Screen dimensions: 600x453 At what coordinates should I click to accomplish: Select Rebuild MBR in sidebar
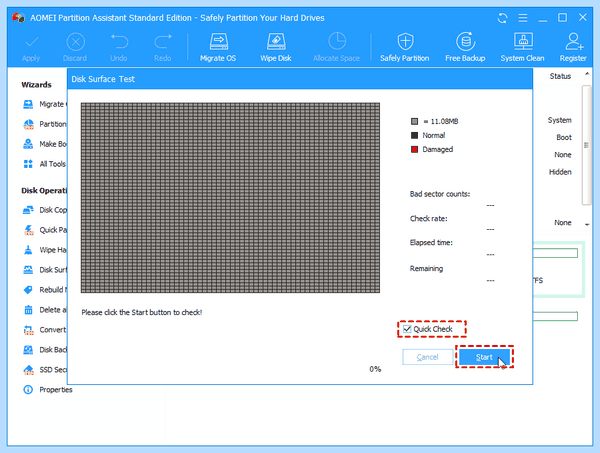(x=45, y=290)
